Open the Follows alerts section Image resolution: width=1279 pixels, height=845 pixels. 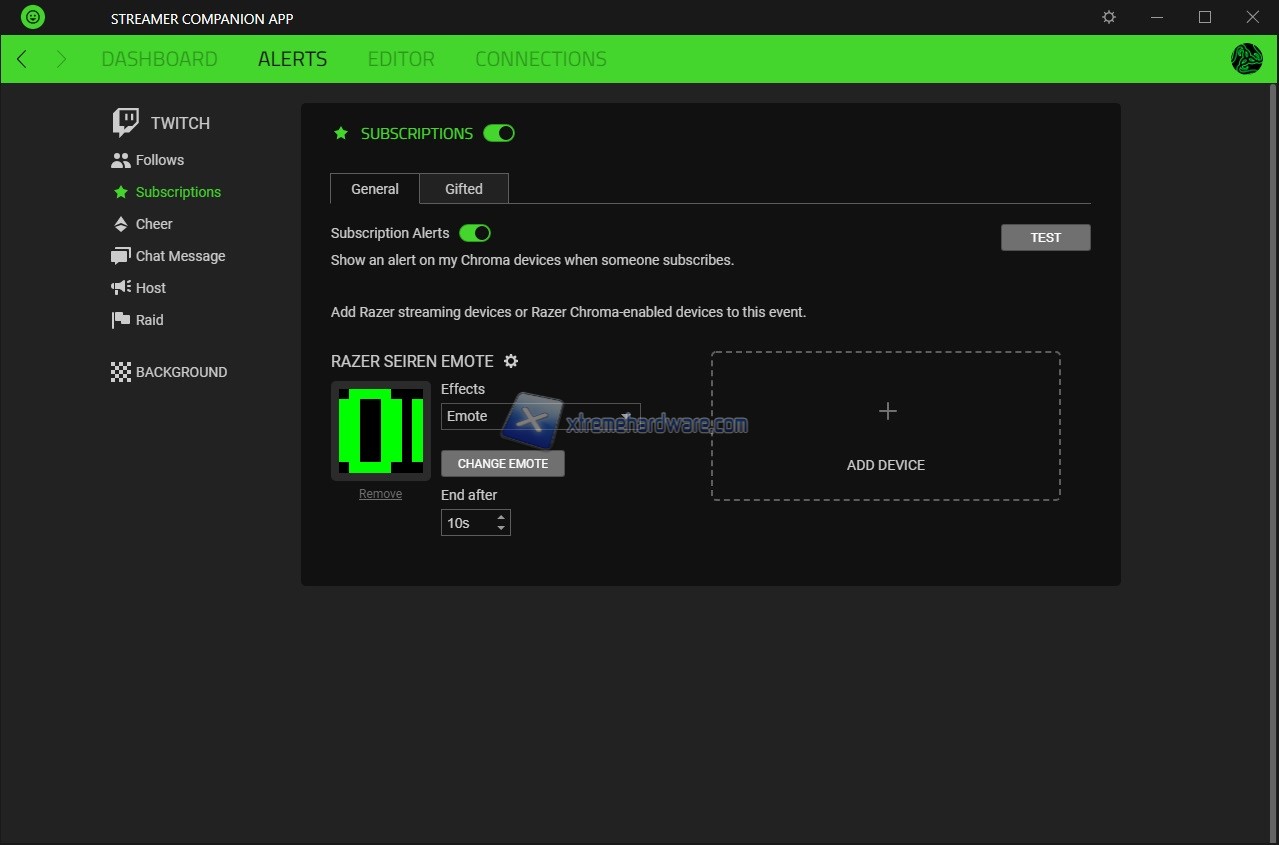point(159,160)
